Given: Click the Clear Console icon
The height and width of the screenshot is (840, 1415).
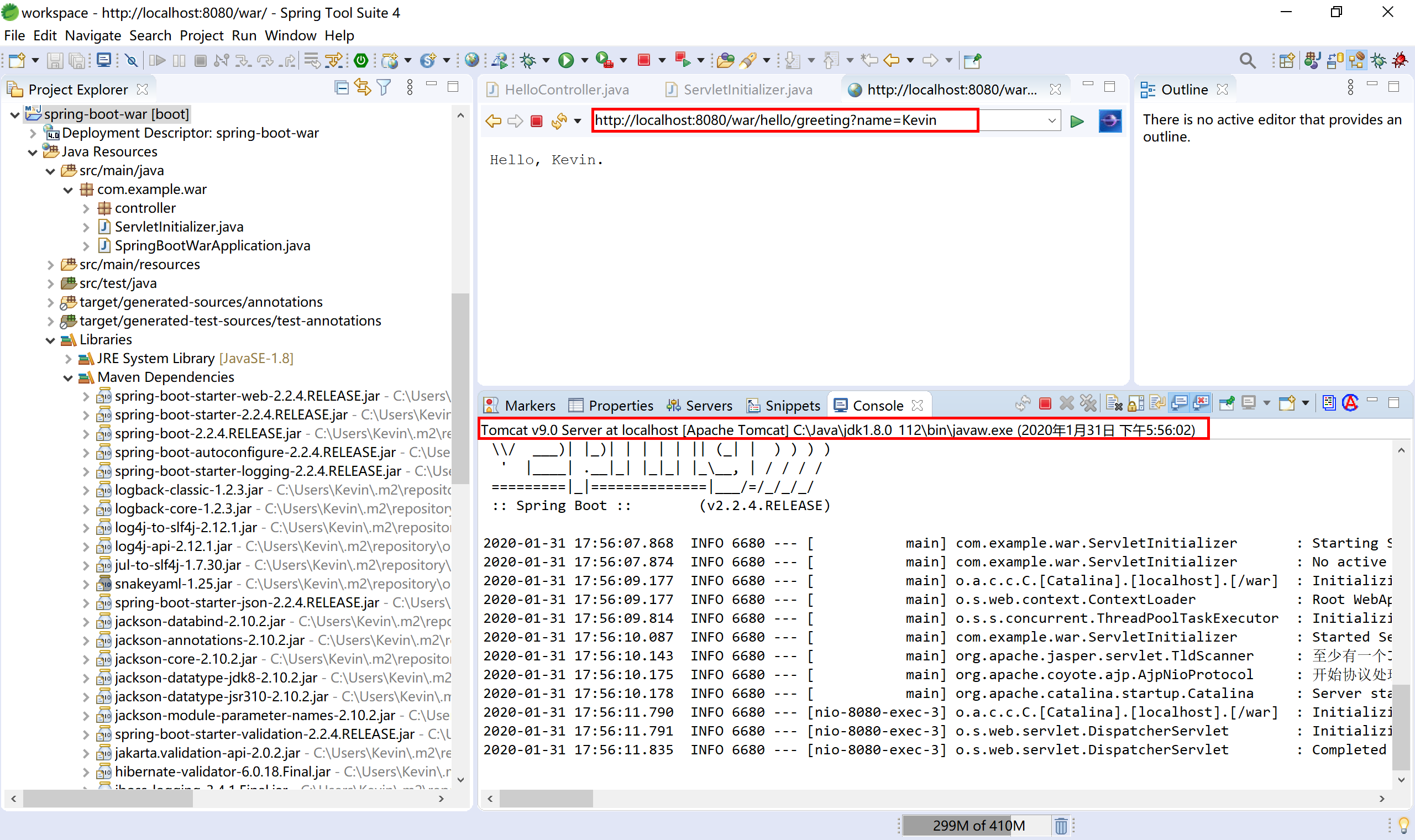Looking at the screenshot, I should pos(1113,403).
